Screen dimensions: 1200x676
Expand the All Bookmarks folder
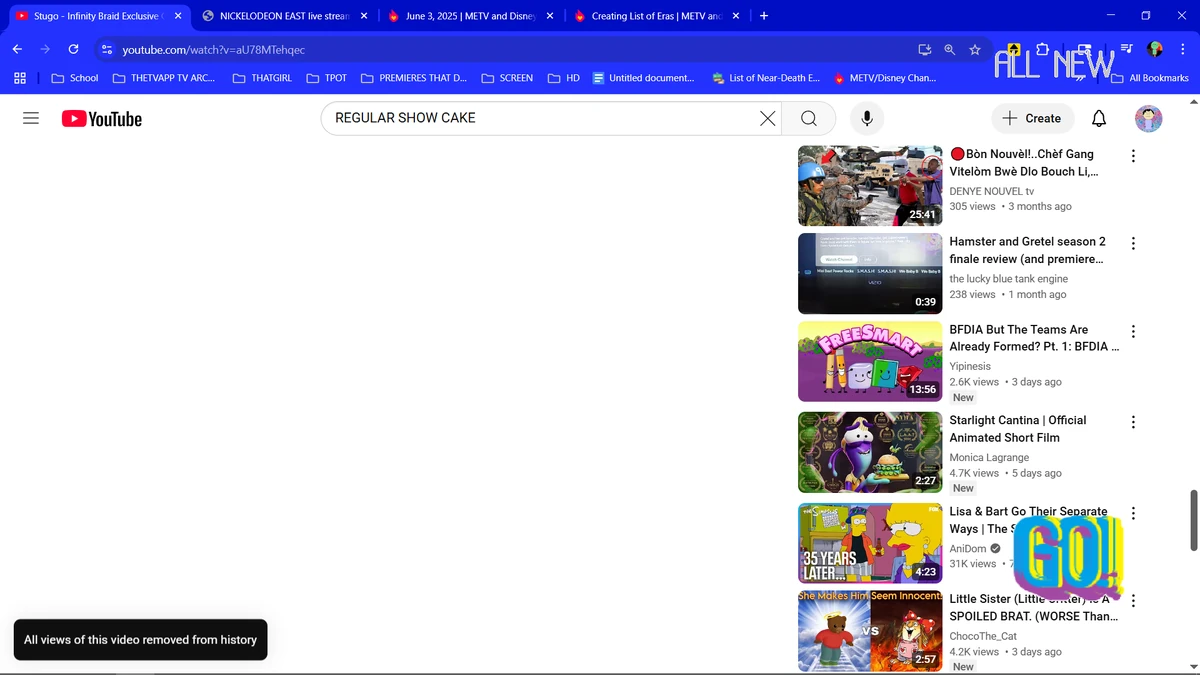pos(1150,77)
